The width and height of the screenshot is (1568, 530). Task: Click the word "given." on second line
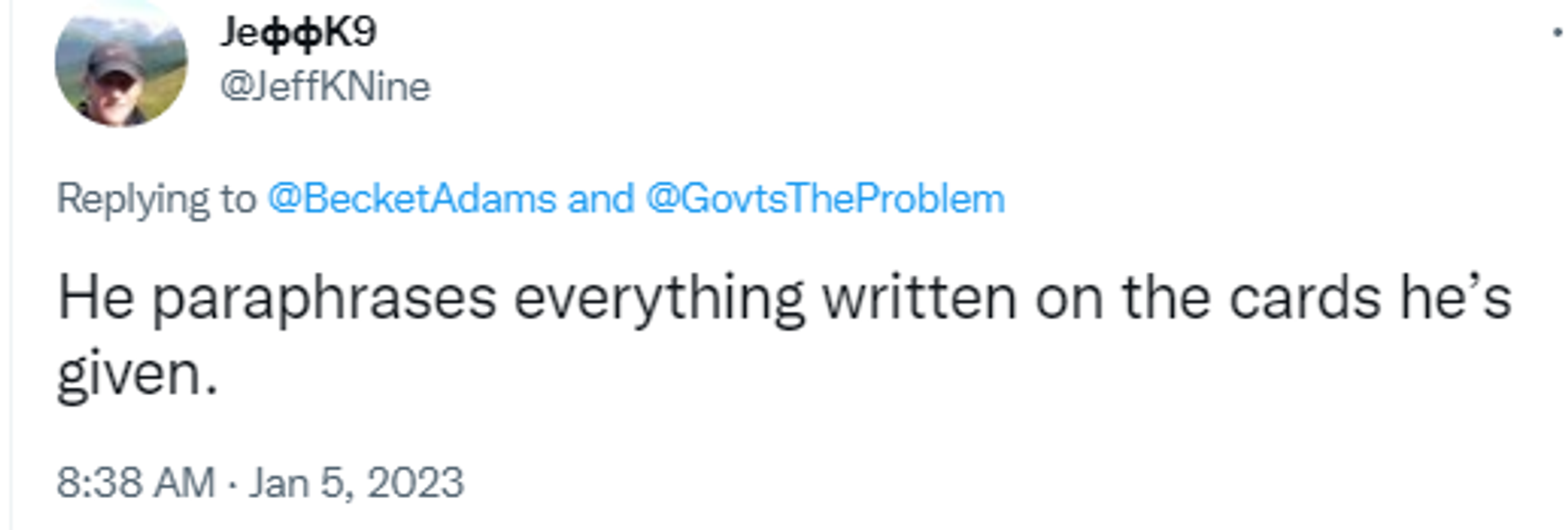pos(137,376)
